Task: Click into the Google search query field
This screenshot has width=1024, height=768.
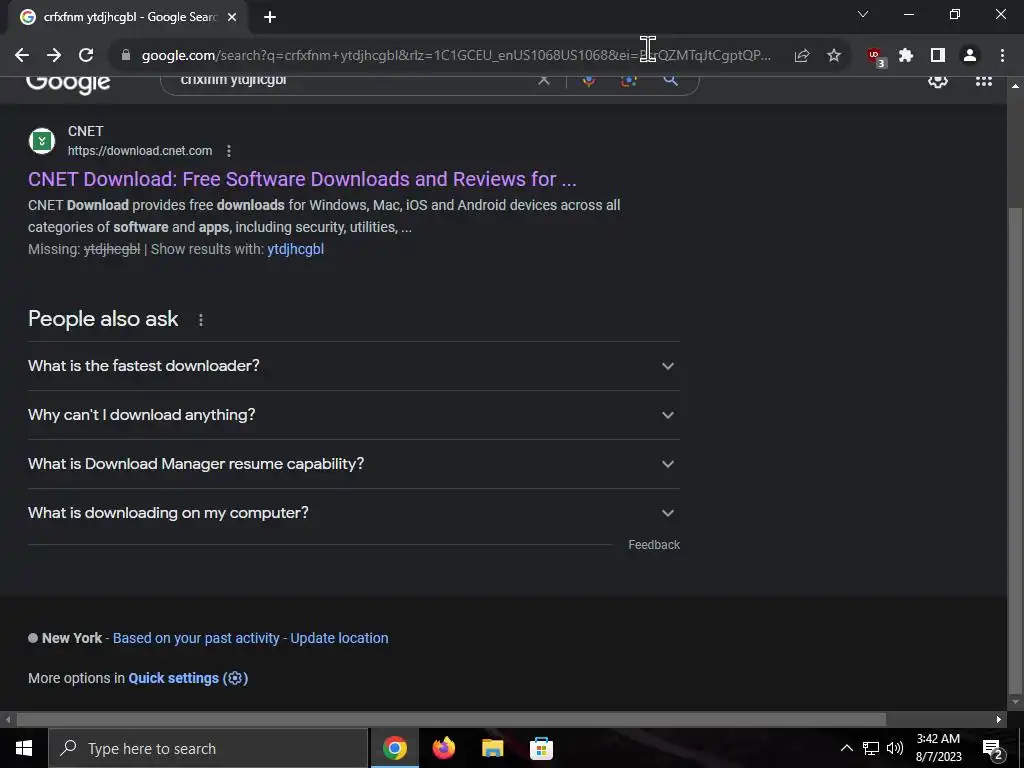Action: (353, 80)
